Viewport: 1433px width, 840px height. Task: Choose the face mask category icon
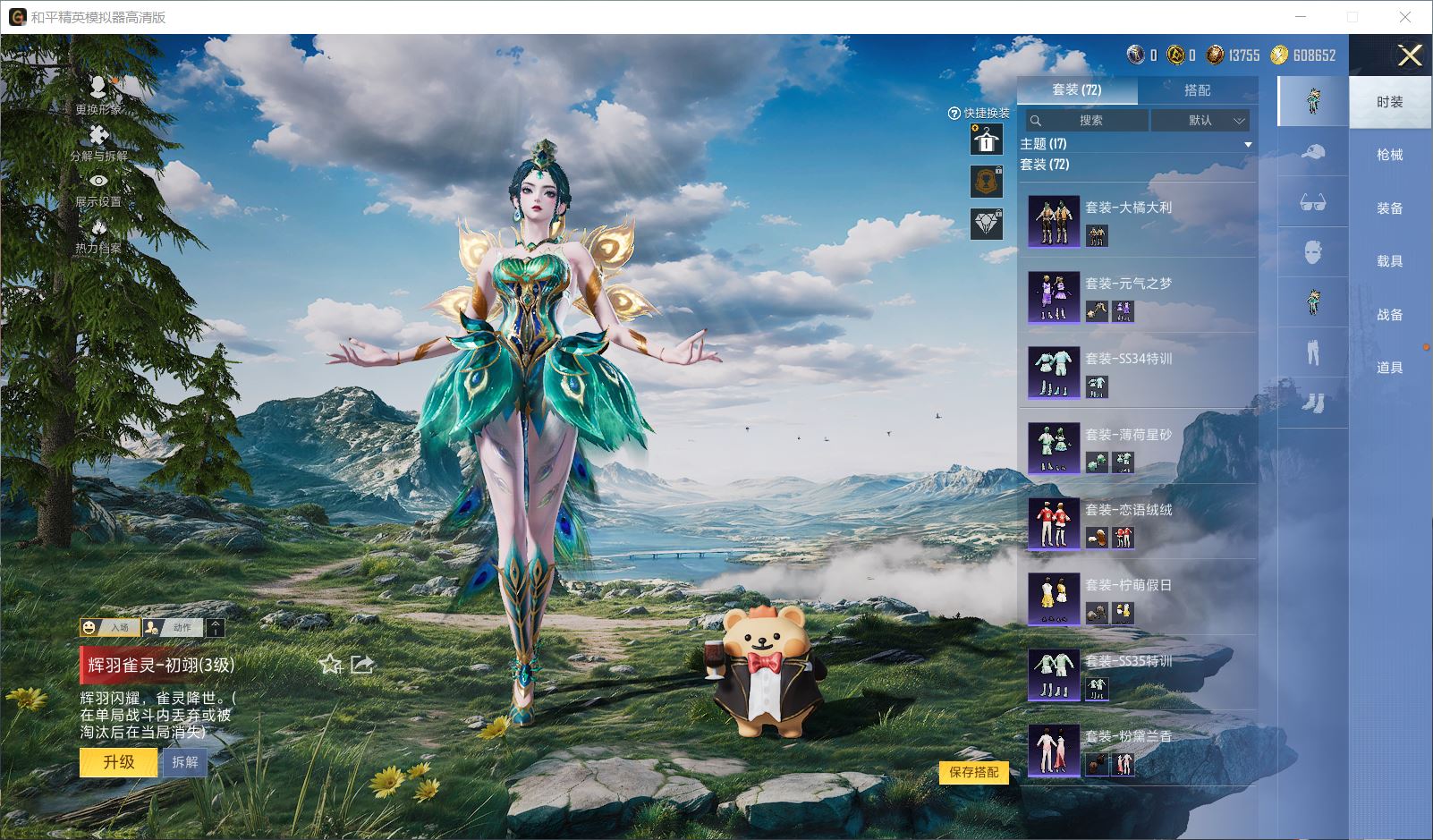(1312, 253)
